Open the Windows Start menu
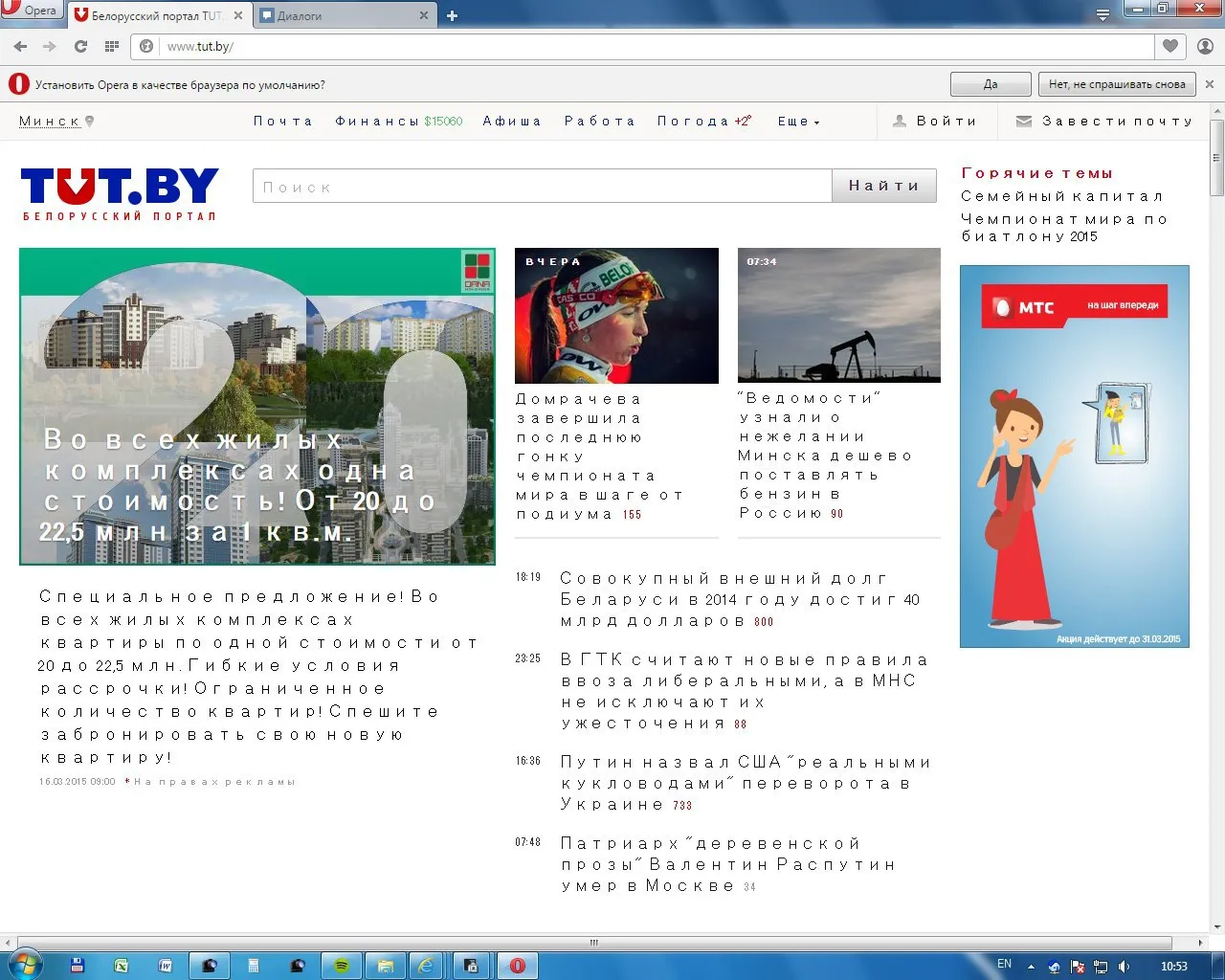 tap(23, 965)
